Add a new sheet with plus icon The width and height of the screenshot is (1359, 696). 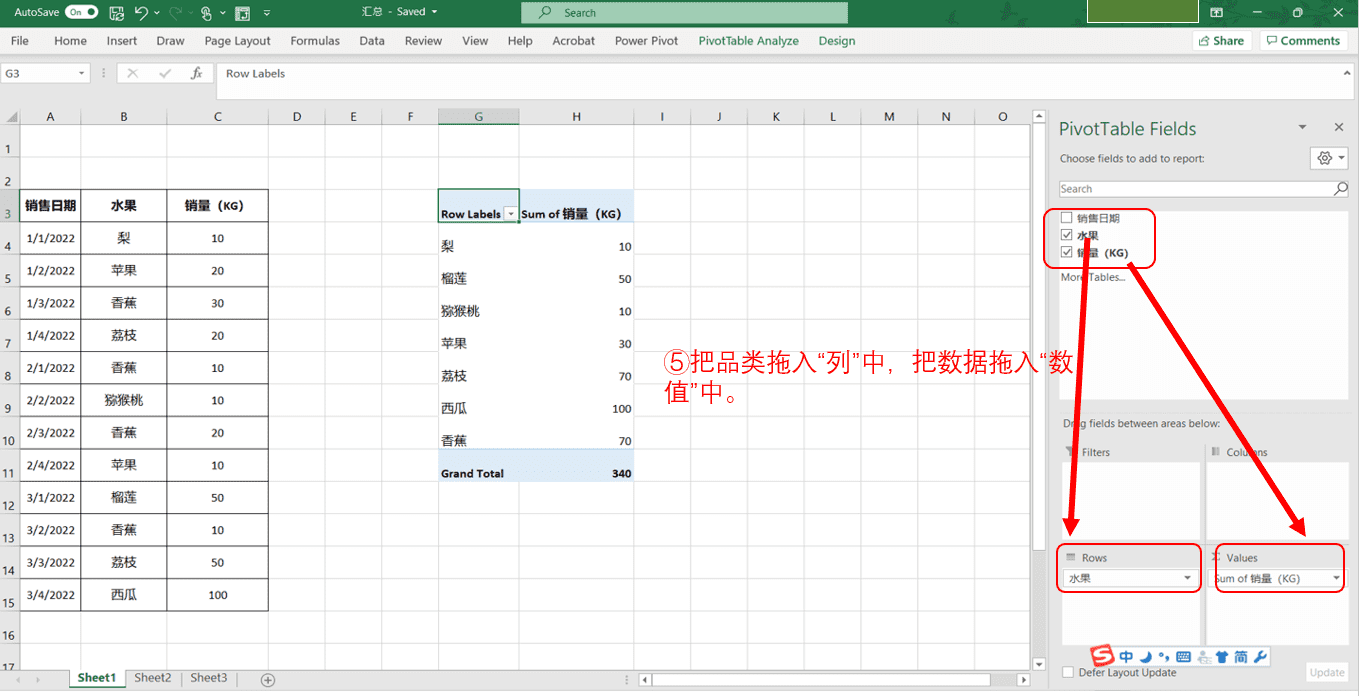tap(268, 680)
